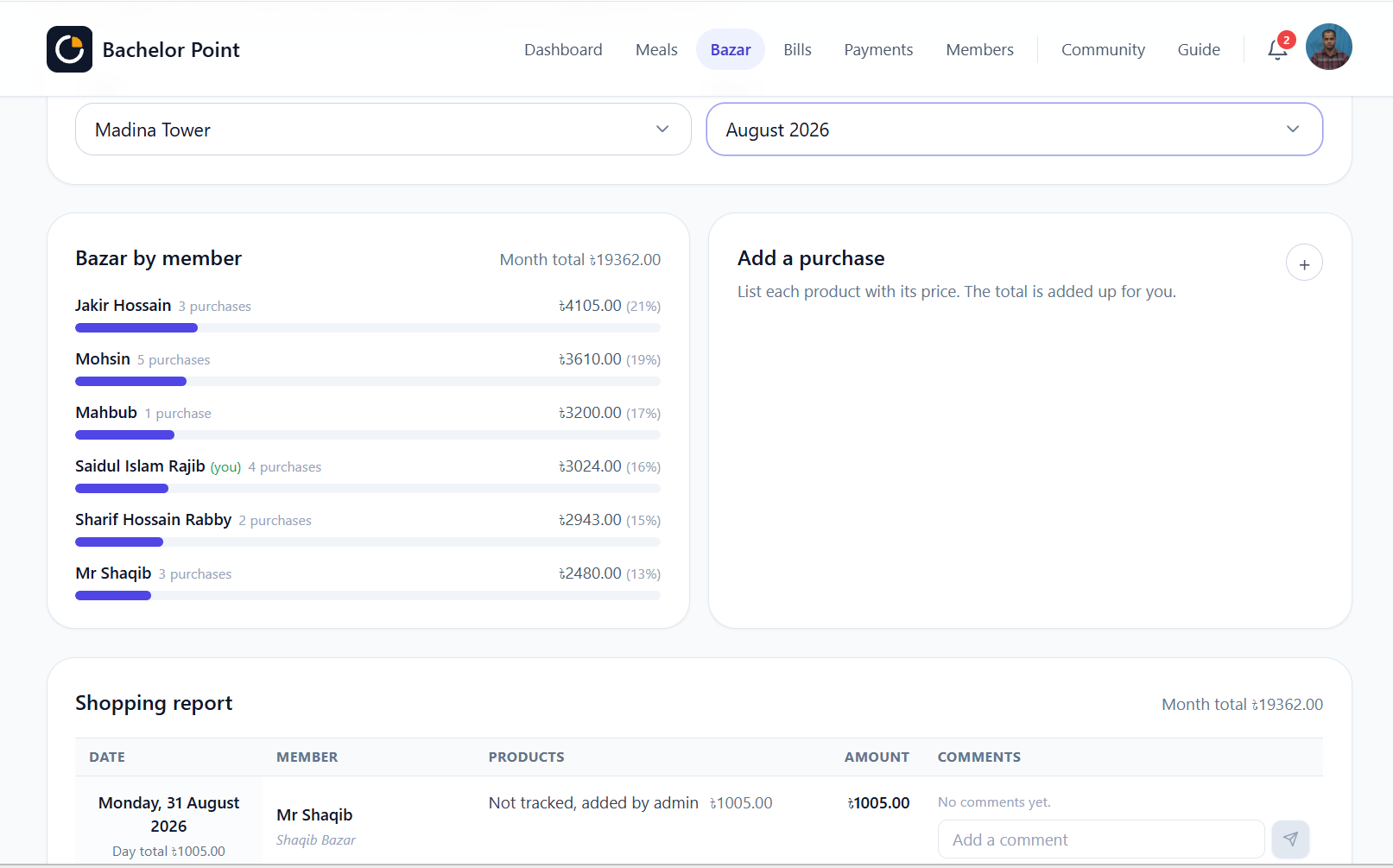Open the Bills tab
The width and height of the screenshot is (1393, 868).
(797, 49)
